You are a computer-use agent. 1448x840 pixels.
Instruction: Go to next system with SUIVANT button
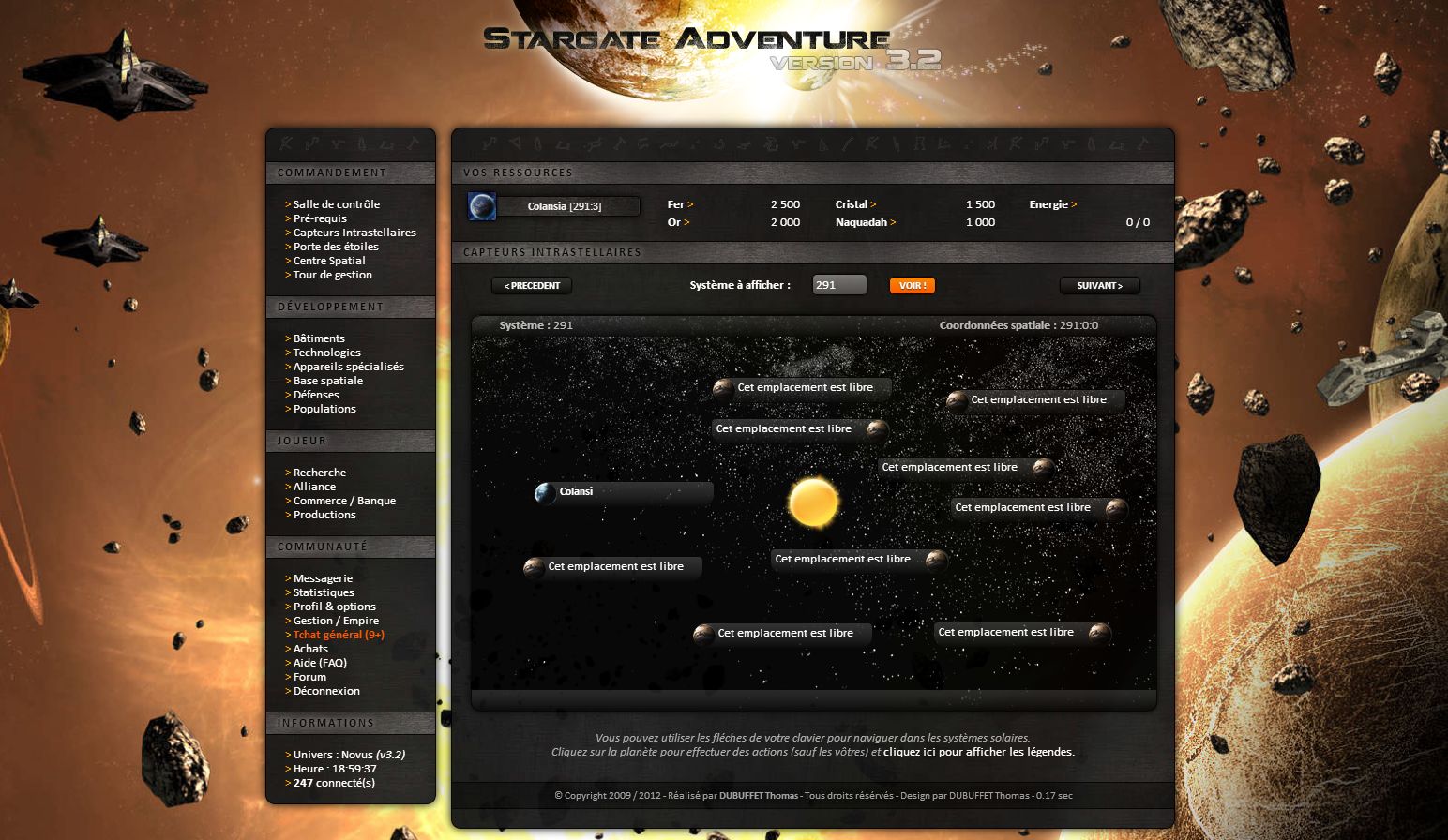(1099, 286)
